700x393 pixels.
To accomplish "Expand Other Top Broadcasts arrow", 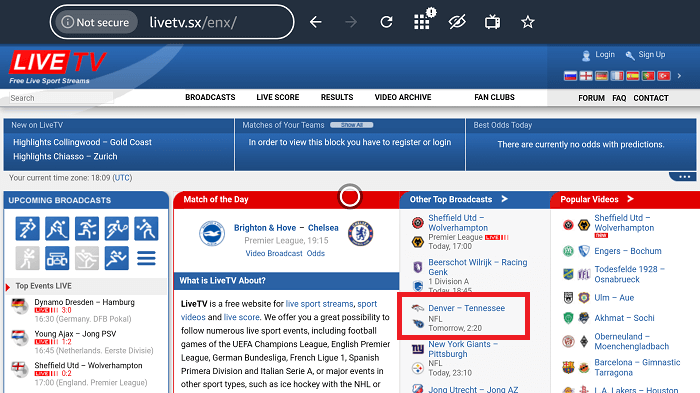I will click(504, 199).
